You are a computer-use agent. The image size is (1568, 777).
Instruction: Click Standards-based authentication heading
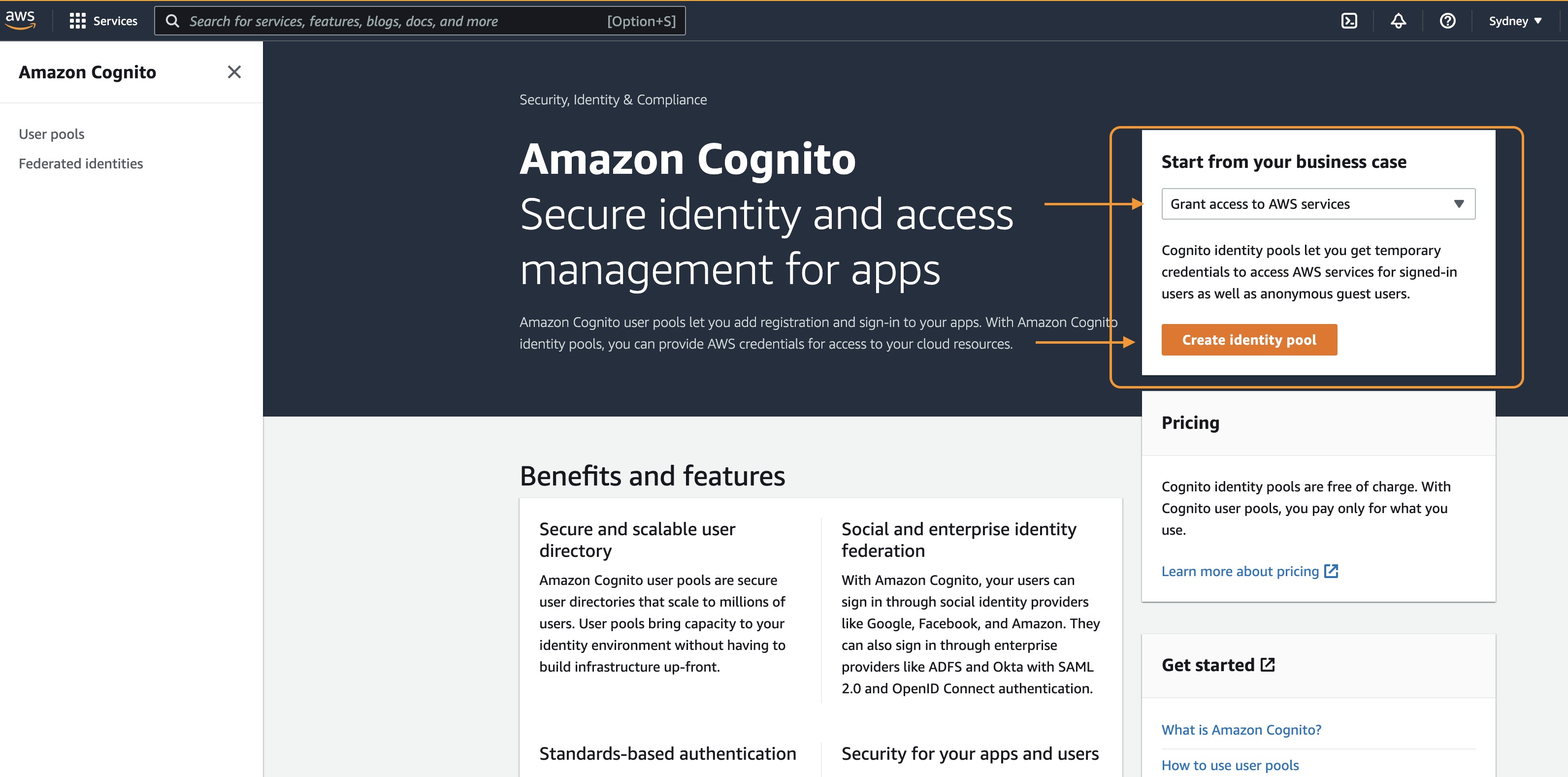click(668, 753)
